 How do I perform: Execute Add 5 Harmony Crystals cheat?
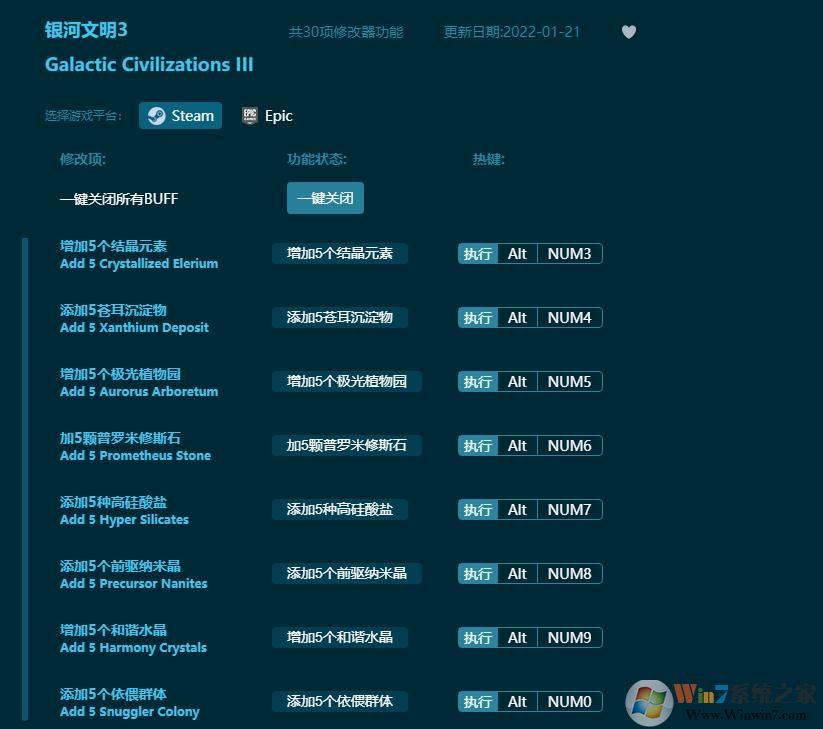pyautogui.click(x=477, y=637)
